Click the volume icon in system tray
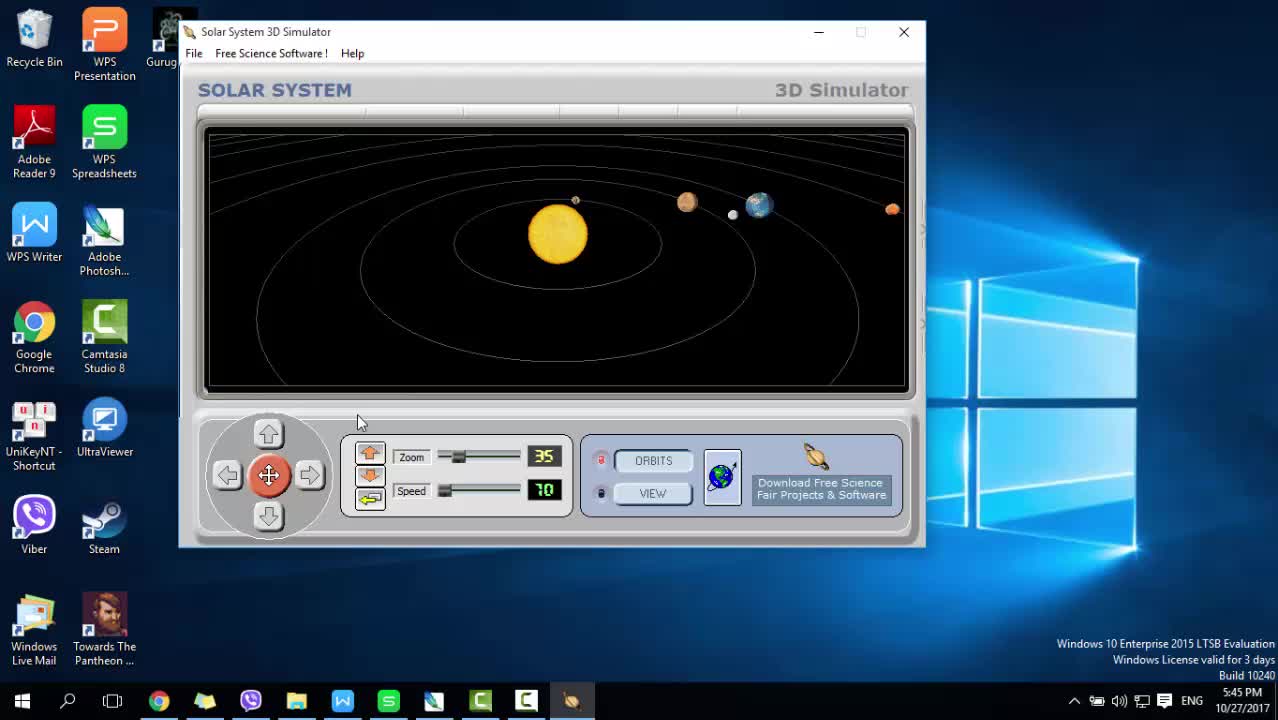 [1119, 701]
